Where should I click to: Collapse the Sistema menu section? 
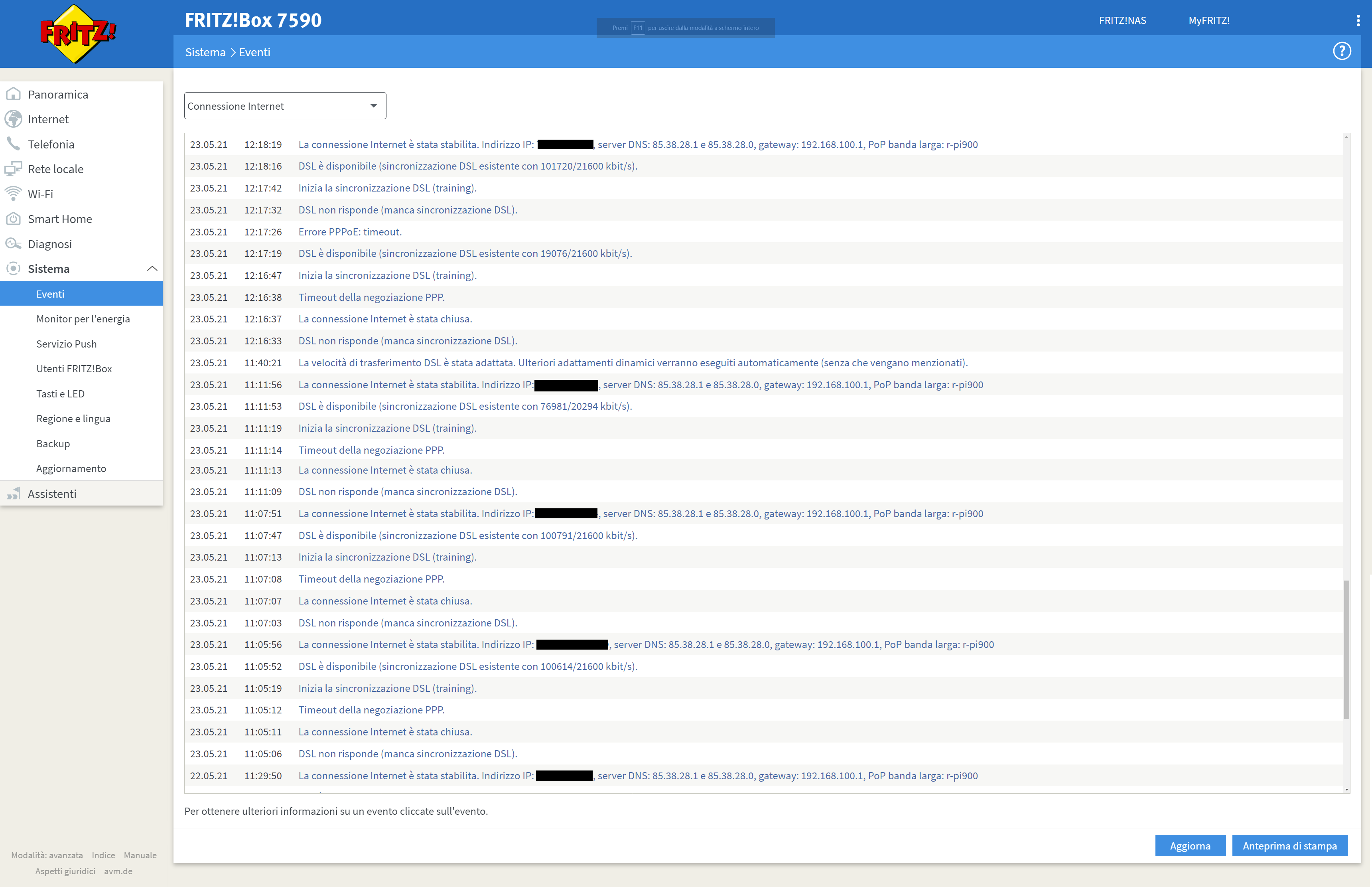click(152, 269)
